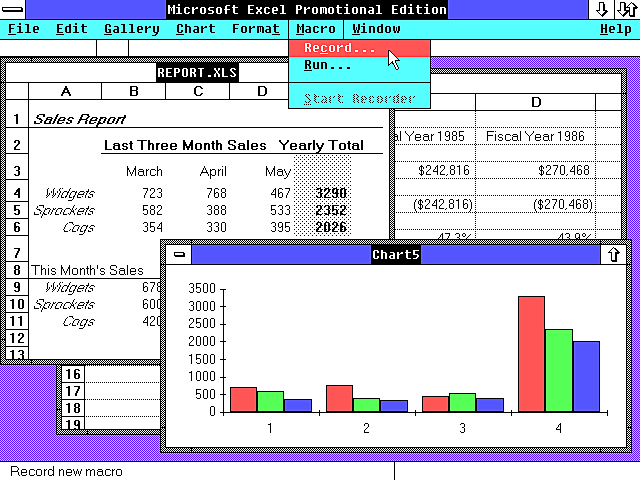Click the cell reference box in formula bar
Screen dimensions: 640x480
(x=48, y=48)
